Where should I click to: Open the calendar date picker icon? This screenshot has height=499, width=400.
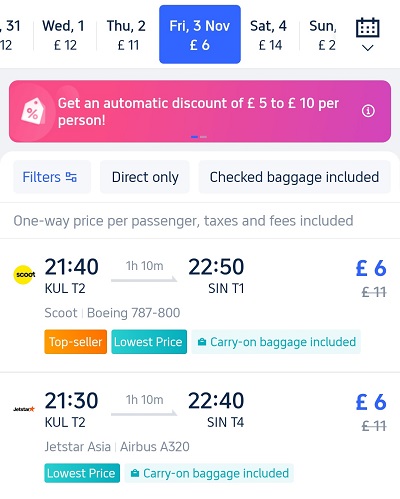pos(367,27)
